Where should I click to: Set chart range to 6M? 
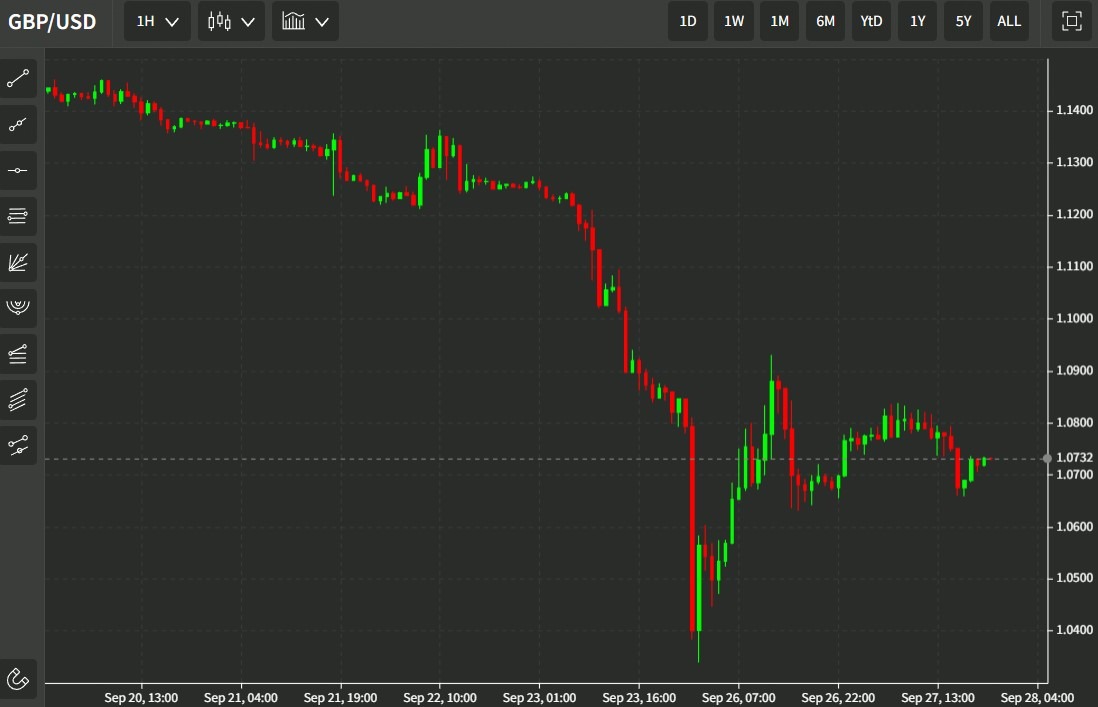pyautogui.click(x=826, y=21)
